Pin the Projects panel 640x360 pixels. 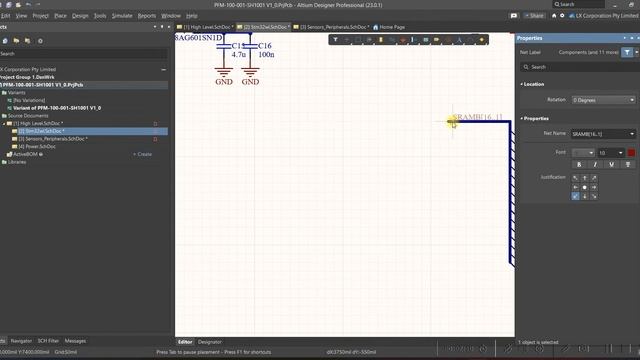[162, 27]
